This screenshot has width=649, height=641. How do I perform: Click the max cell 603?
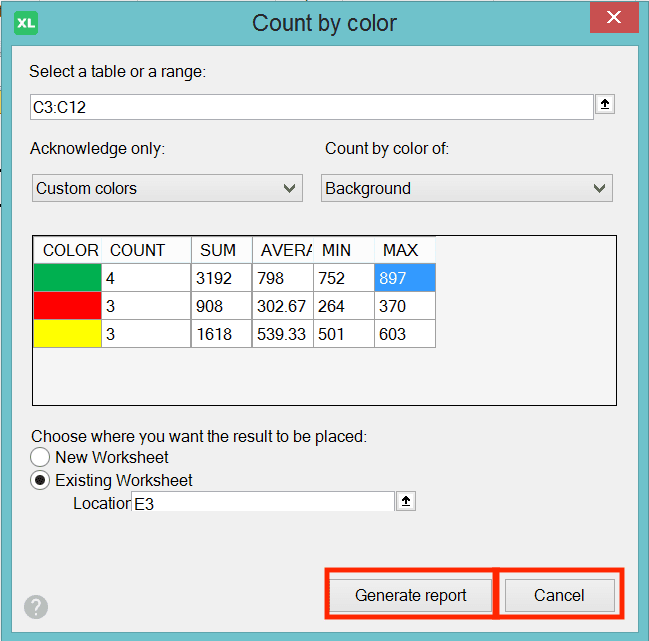click(x=405, y=334)
